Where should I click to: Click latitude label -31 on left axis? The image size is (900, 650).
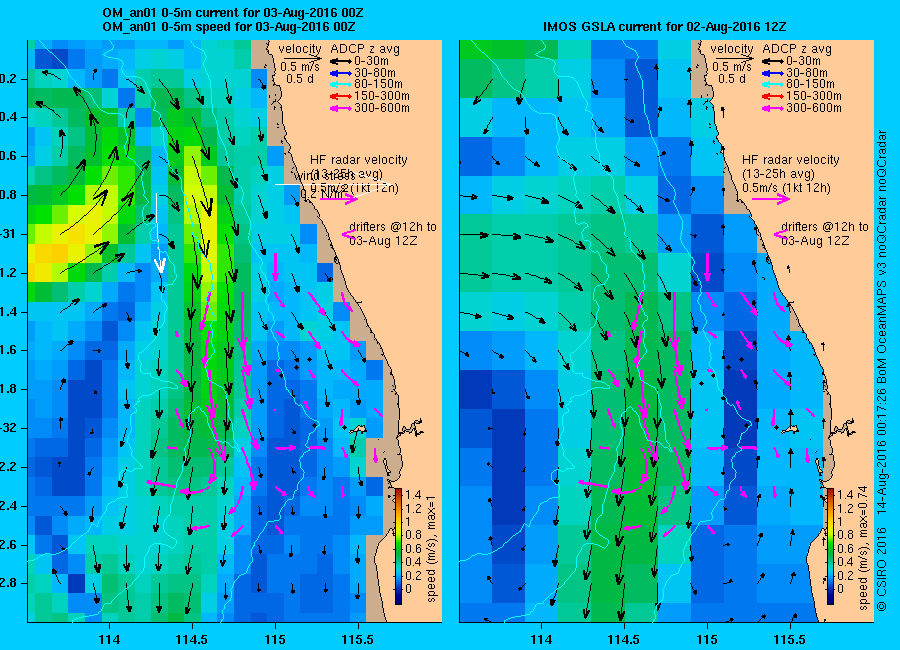point(8,234)
